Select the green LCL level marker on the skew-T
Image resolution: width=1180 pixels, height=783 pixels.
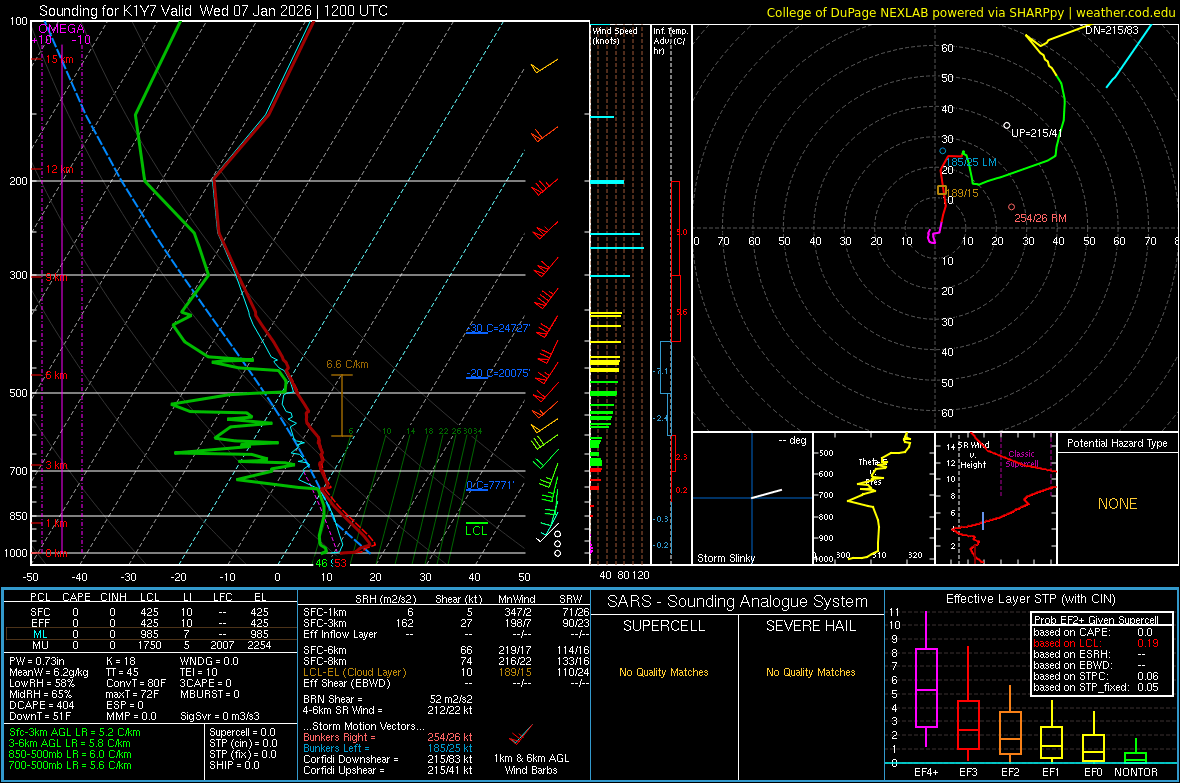pos(476,523)
